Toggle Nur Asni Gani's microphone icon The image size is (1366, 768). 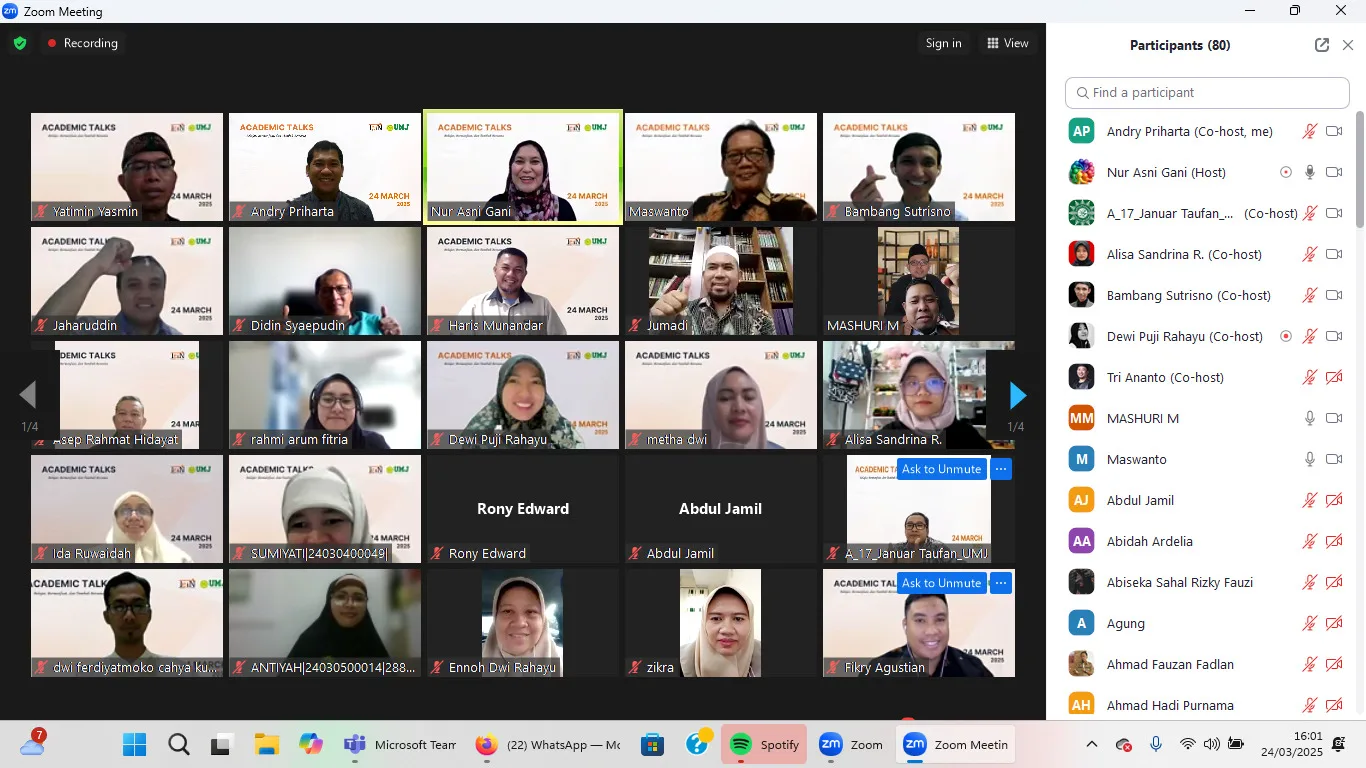[1309, 172]
